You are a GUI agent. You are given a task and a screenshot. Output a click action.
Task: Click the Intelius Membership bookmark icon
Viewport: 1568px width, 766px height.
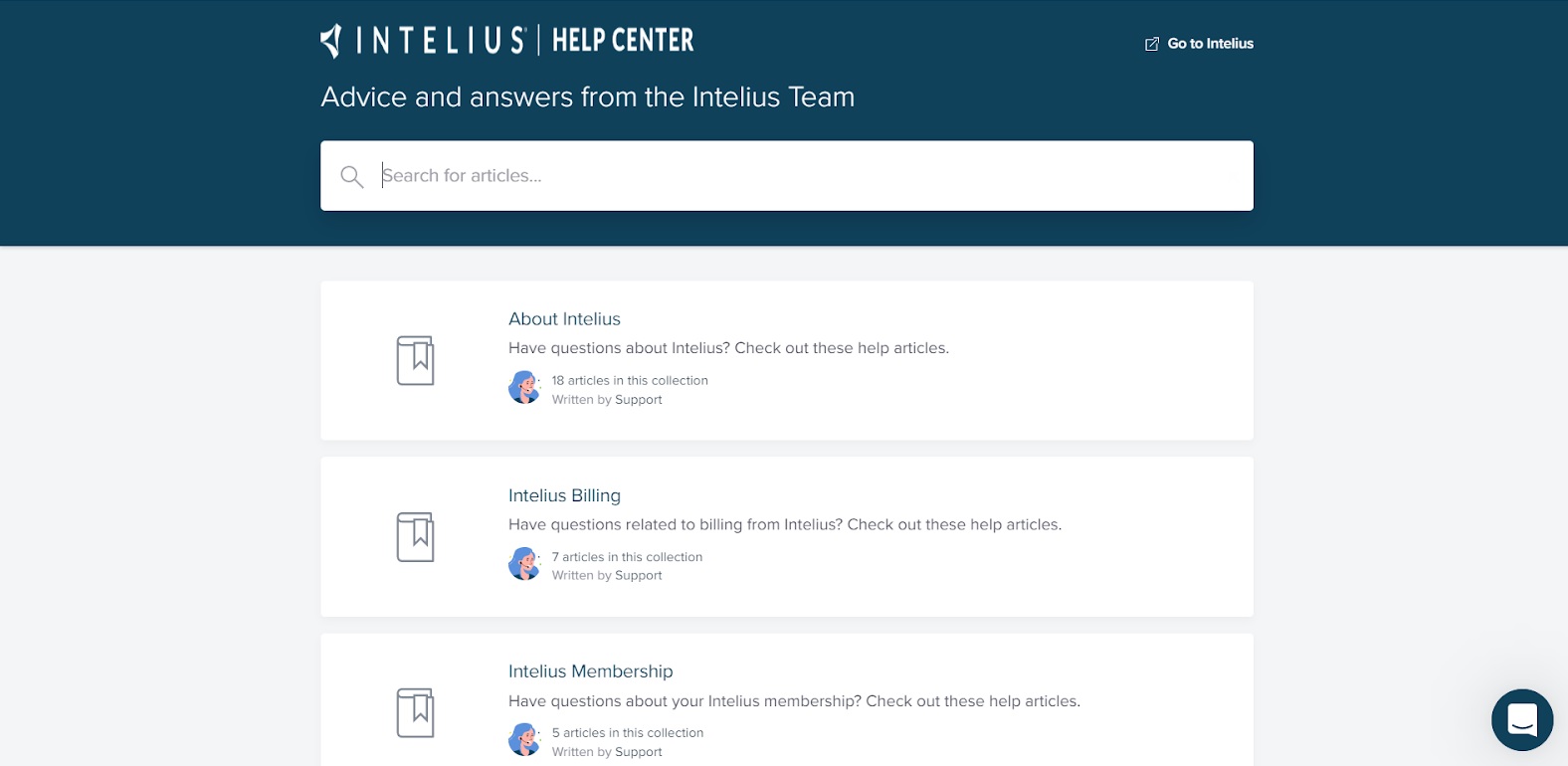coord(415,713)
